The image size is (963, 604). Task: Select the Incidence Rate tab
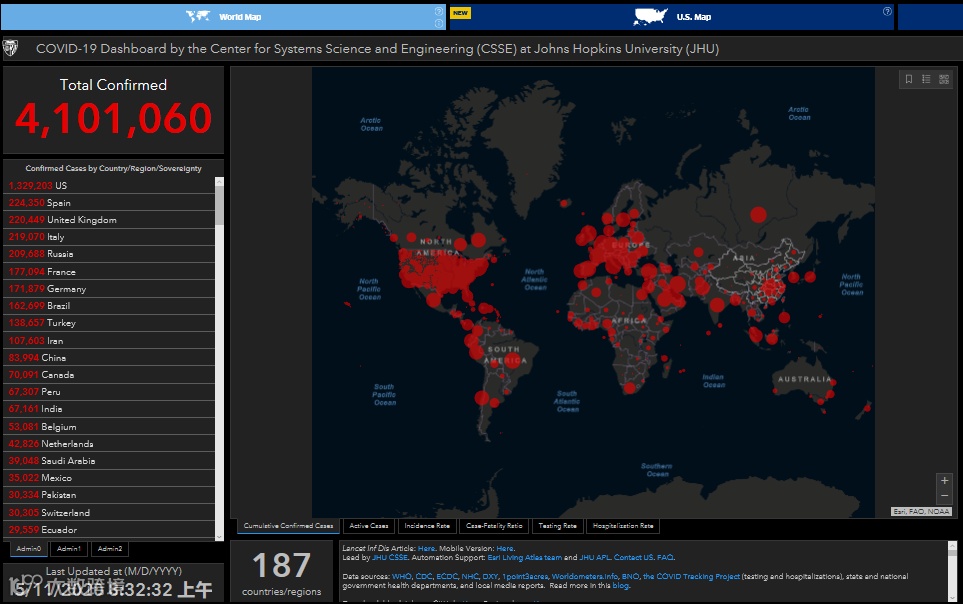pos(427,526)
